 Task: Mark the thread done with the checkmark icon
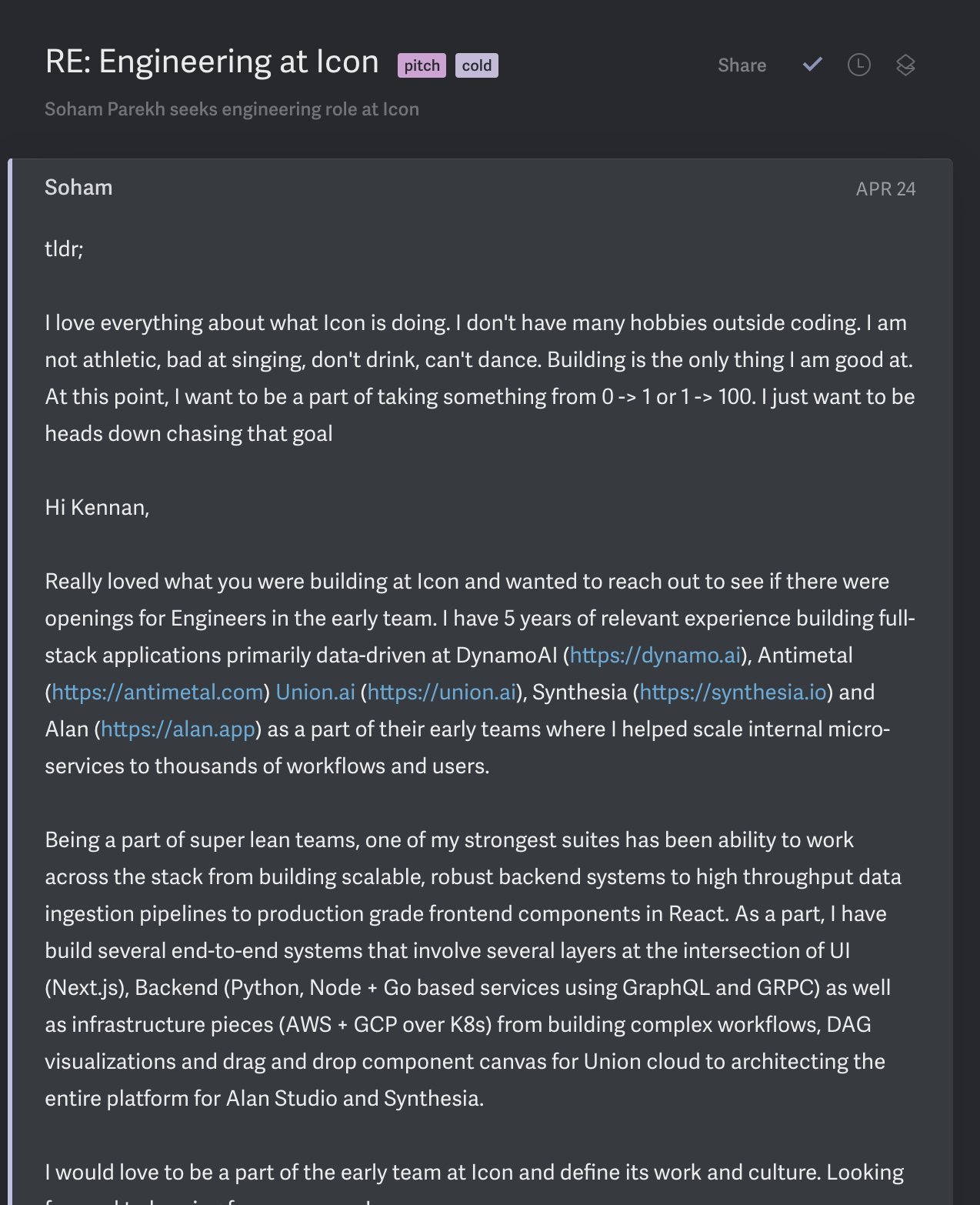click(812, 65)
